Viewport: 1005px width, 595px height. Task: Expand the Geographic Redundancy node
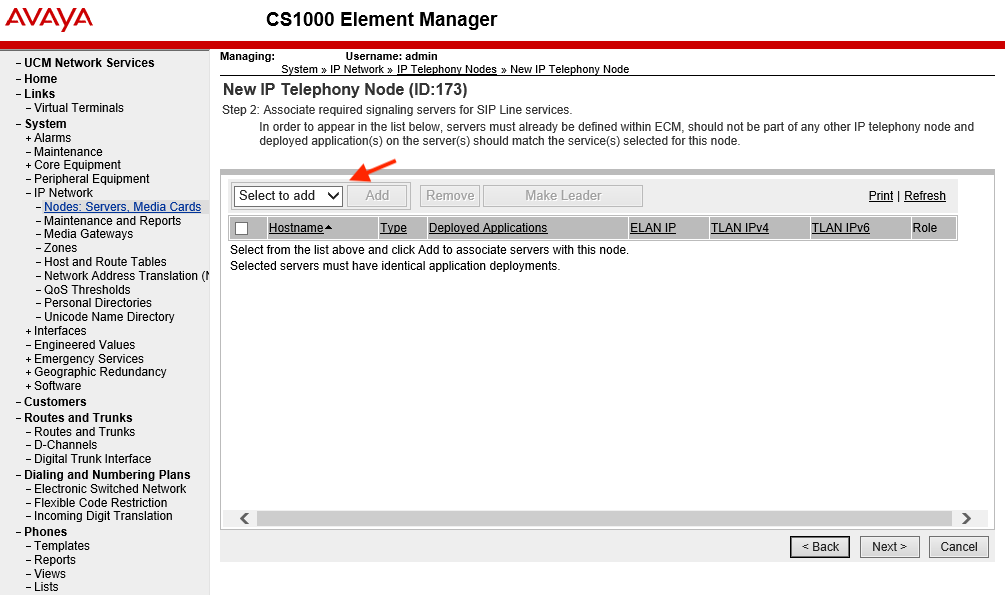pos(28,373)
